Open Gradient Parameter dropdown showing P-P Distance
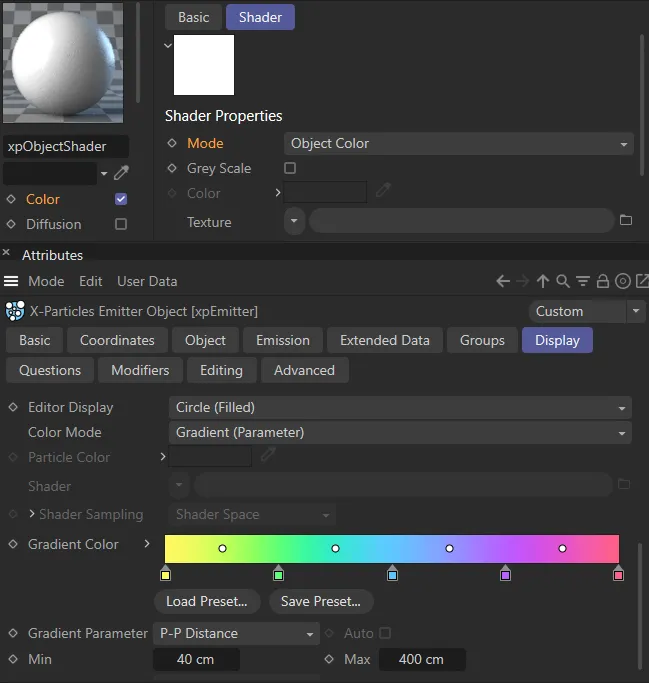This screenshot has width=649, height=683. pos(237,633)
